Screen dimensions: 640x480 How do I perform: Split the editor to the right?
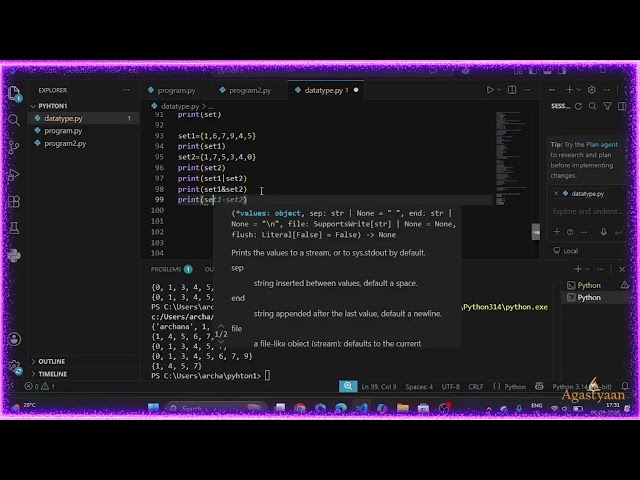[512, 90]
